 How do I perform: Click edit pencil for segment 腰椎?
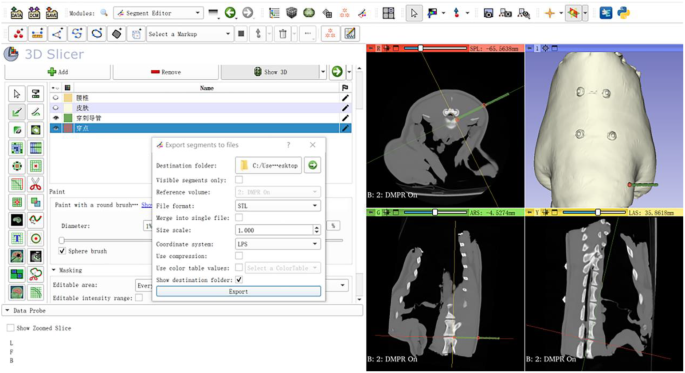[x=345, y=98]
